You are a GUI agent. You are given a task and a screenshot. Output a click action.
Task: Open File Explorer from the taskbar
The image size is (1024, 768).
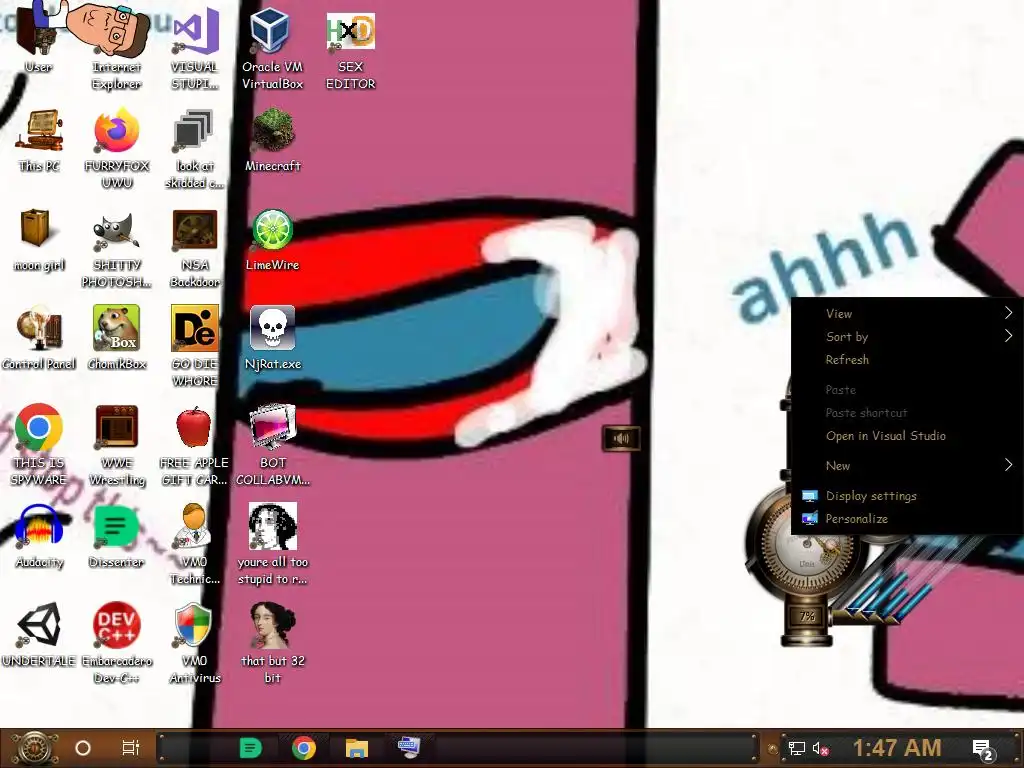(x=357, y=748)
